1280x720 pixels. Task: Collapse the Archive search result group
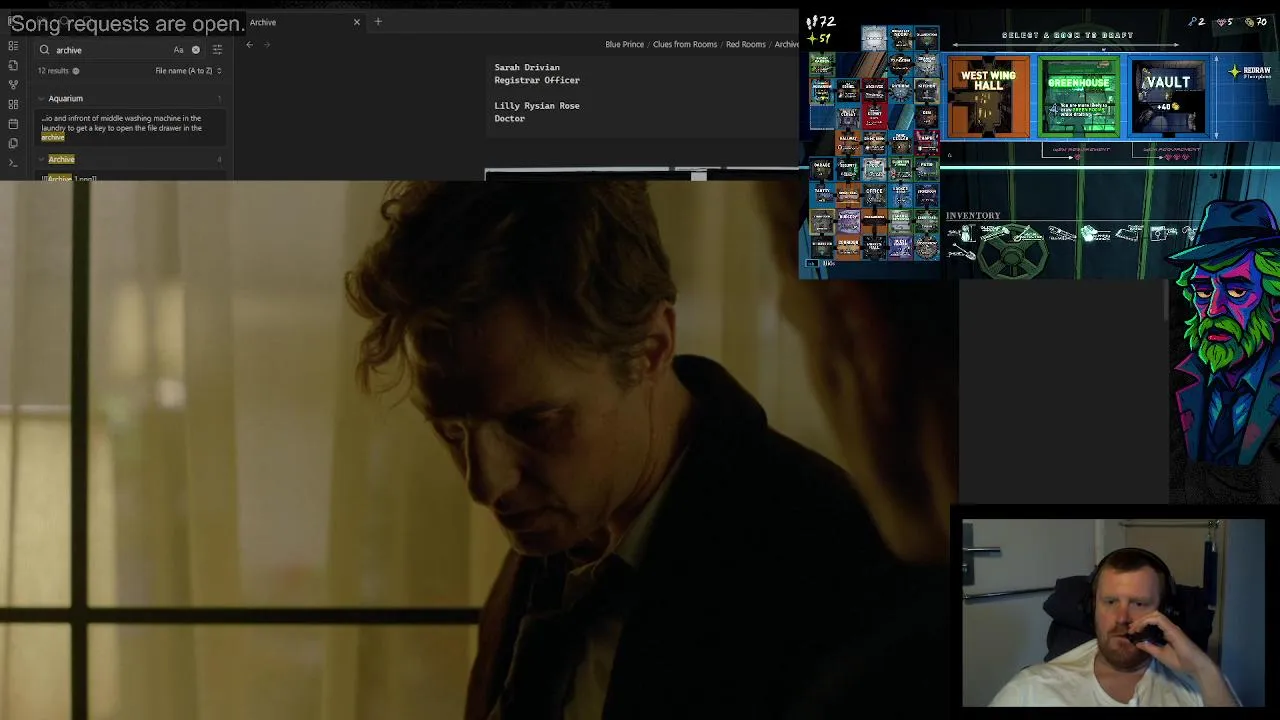coord(41,159)
